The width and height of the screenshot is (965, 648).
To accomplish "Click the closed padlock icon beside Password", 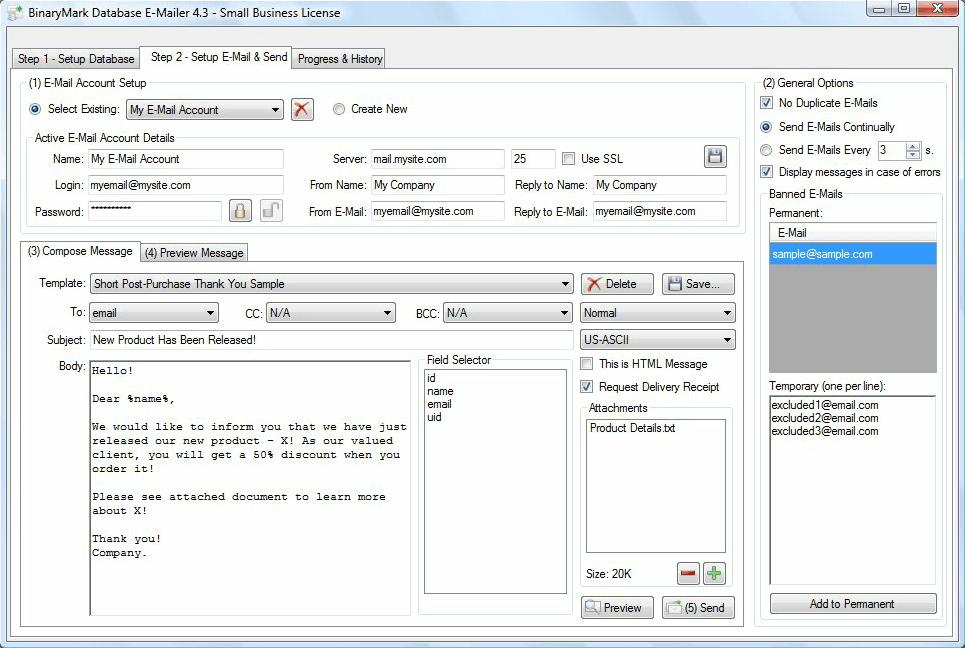I will click(x=240, y=211).
